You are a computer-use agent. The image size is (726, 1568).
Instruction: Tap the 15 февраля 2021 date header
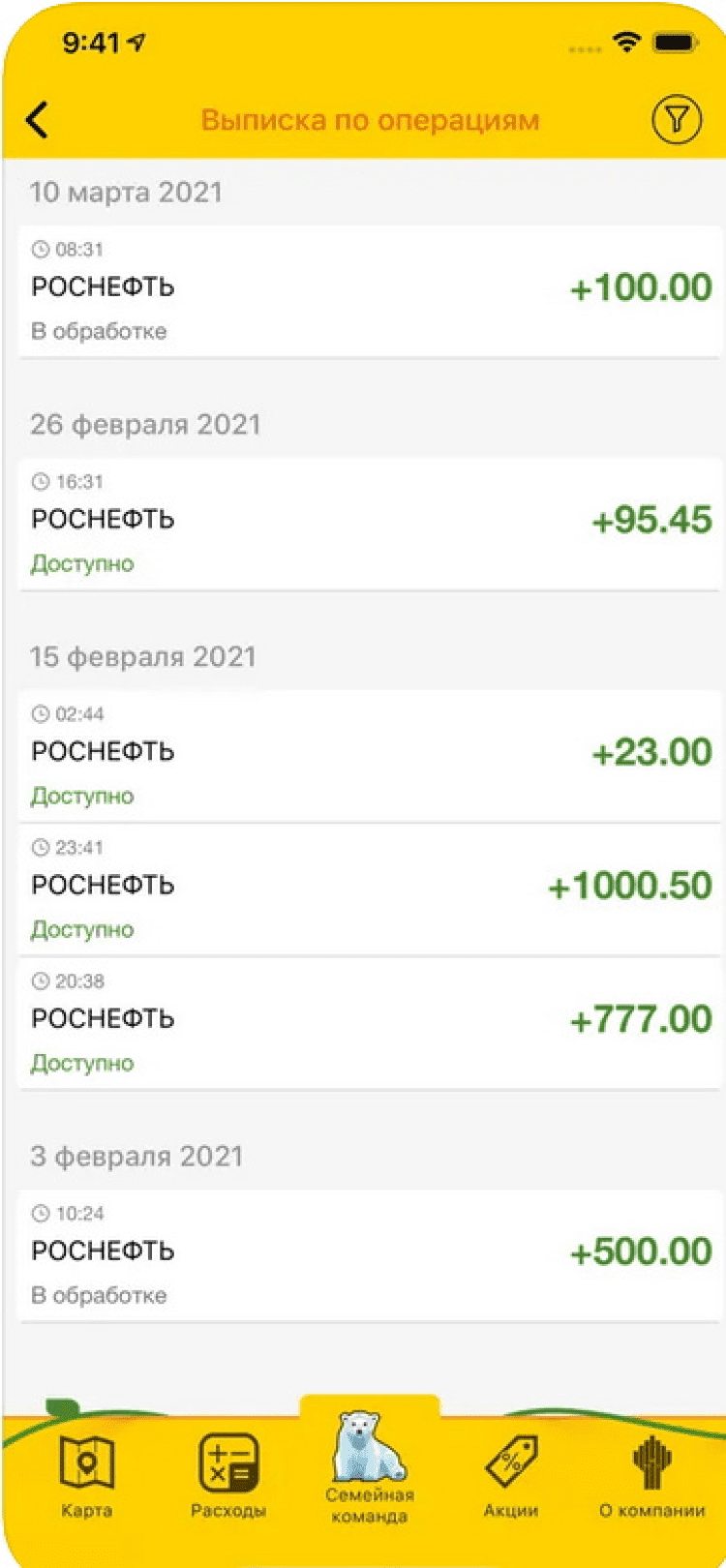pyautogui.click(x=143, y=656)
